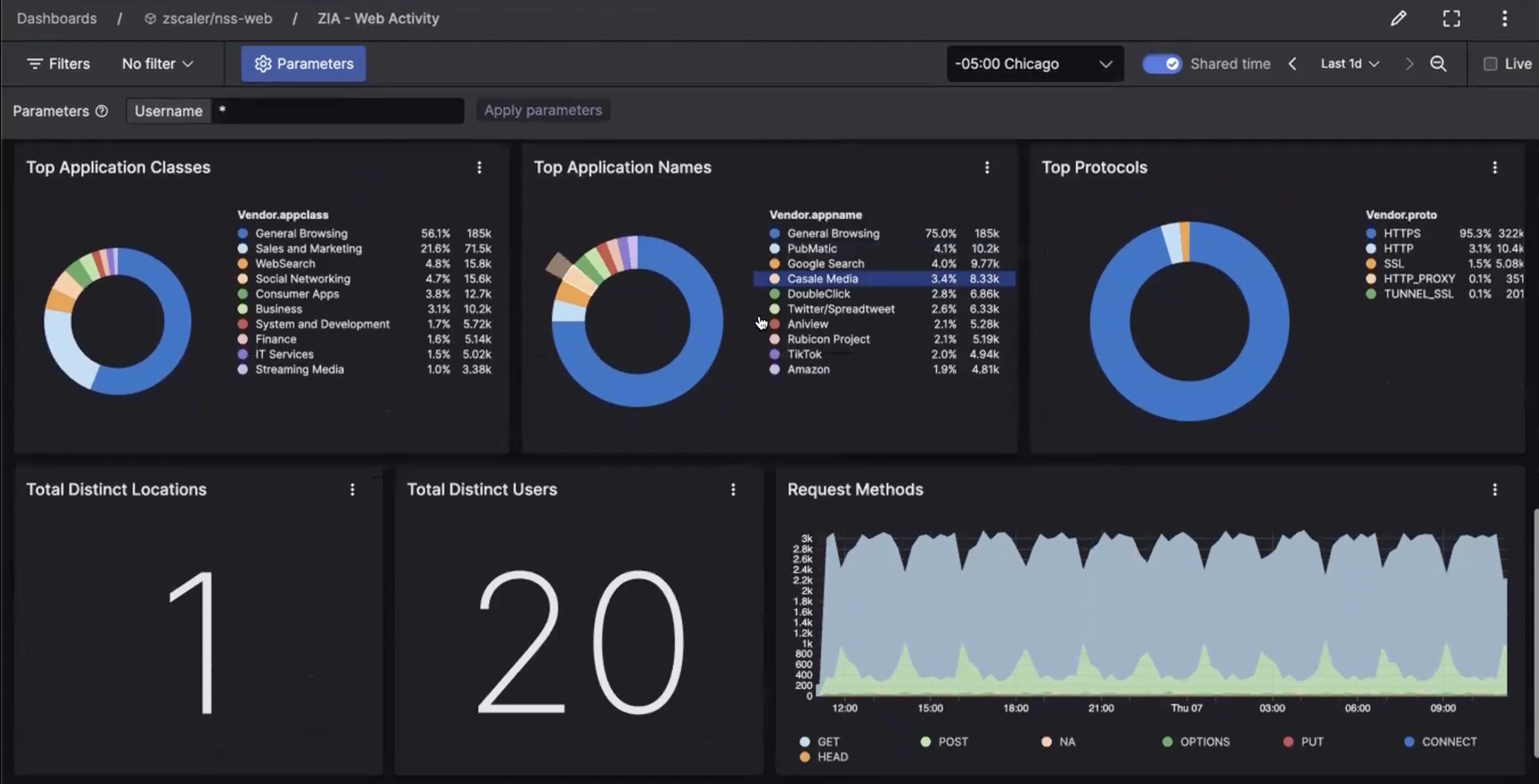Open the dashboard kebab menu at top right
1539x784 pixels.
[x=1504, y=18]
